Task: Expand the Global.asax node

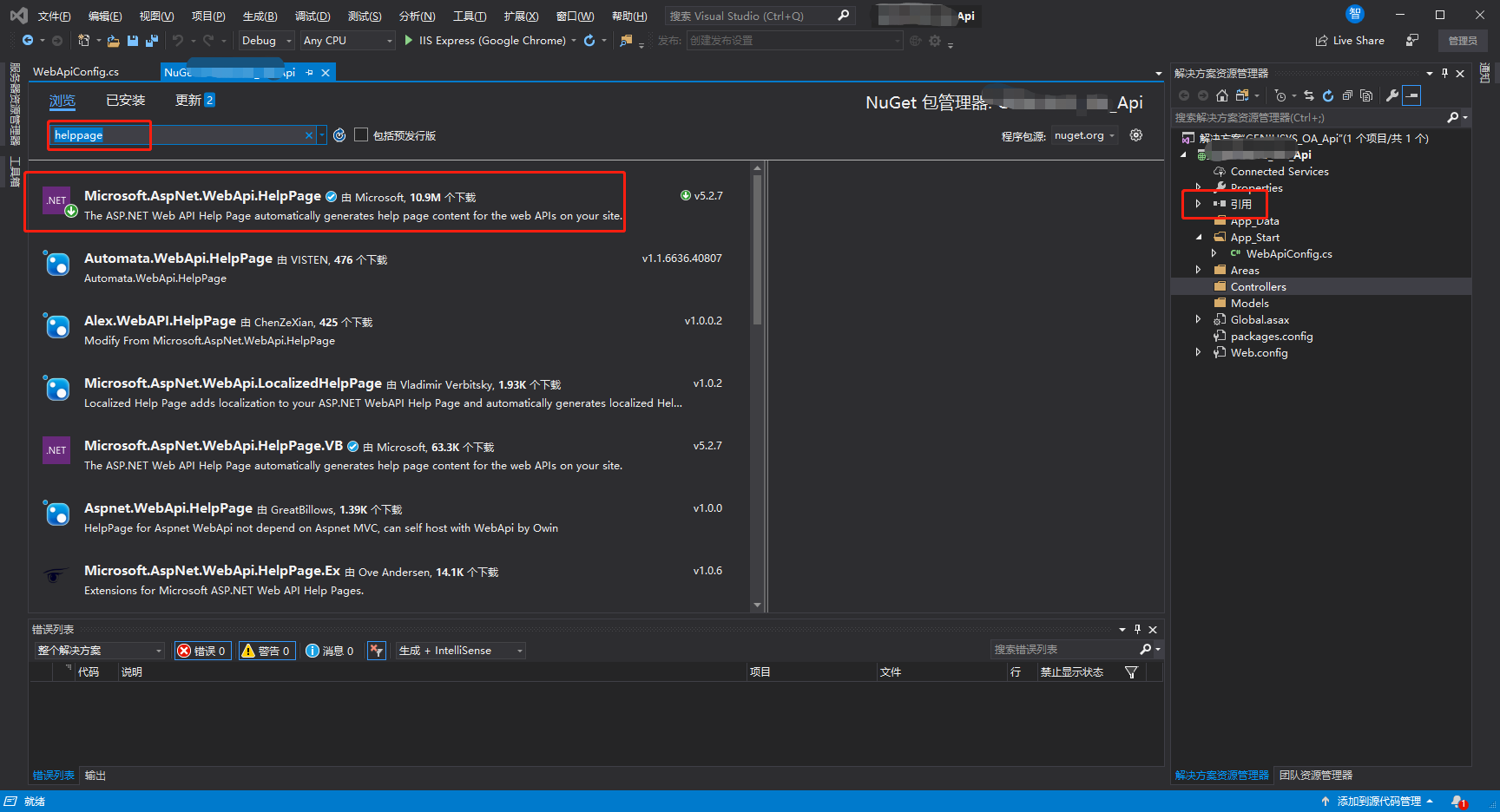Action: click(x=1199, y=319)
